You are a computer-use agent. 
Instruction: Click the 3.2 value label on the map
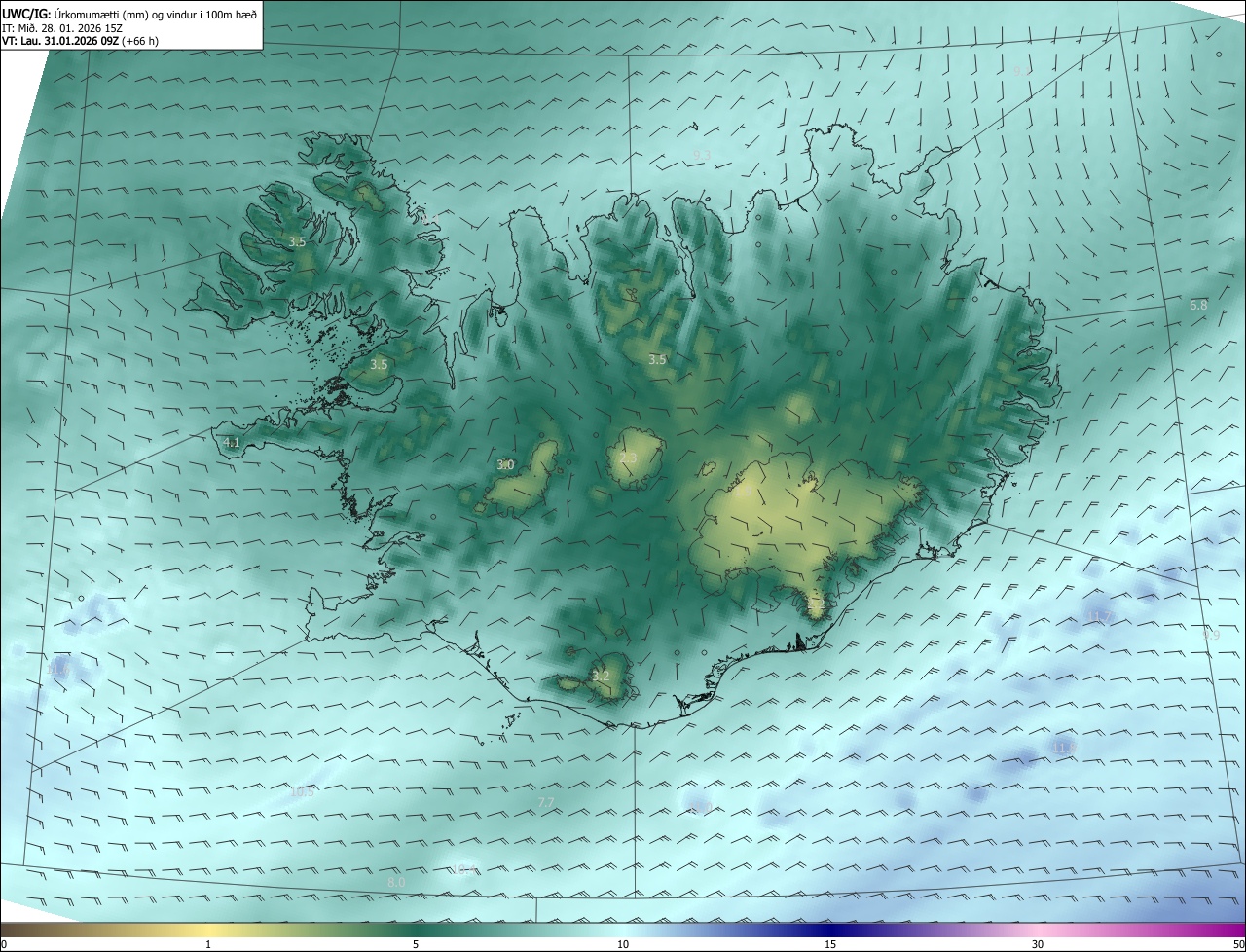click(601, 676)
